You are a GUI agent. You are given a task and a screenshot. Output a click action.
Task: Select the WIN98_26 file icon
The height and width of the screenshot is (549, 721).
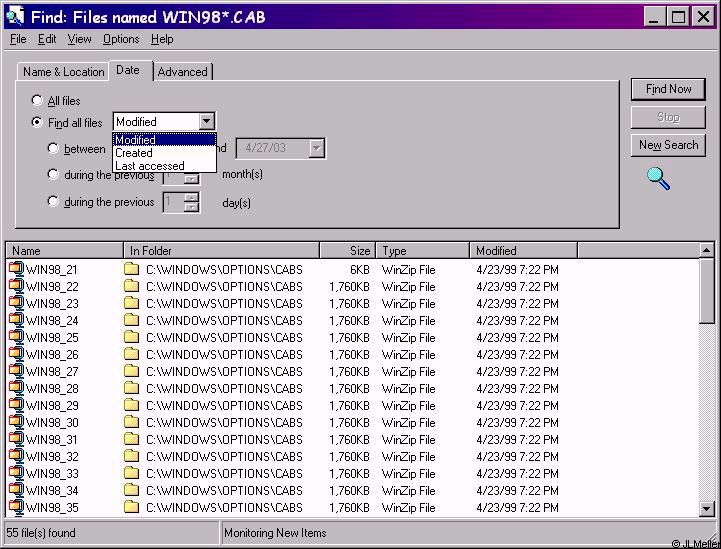[x=16, y=354]
